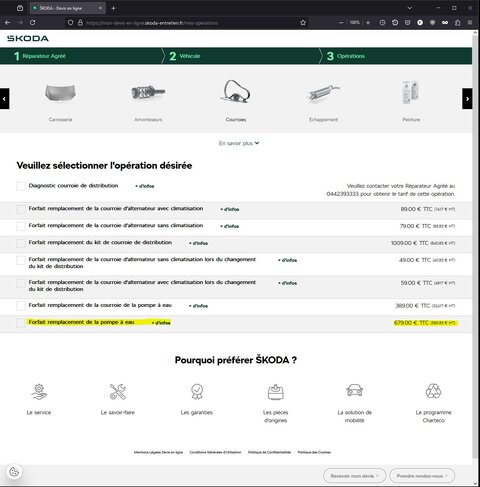This screenshot has width=480, height=487.
Task: Zoom in with the plus button
Action: point(368,23)
